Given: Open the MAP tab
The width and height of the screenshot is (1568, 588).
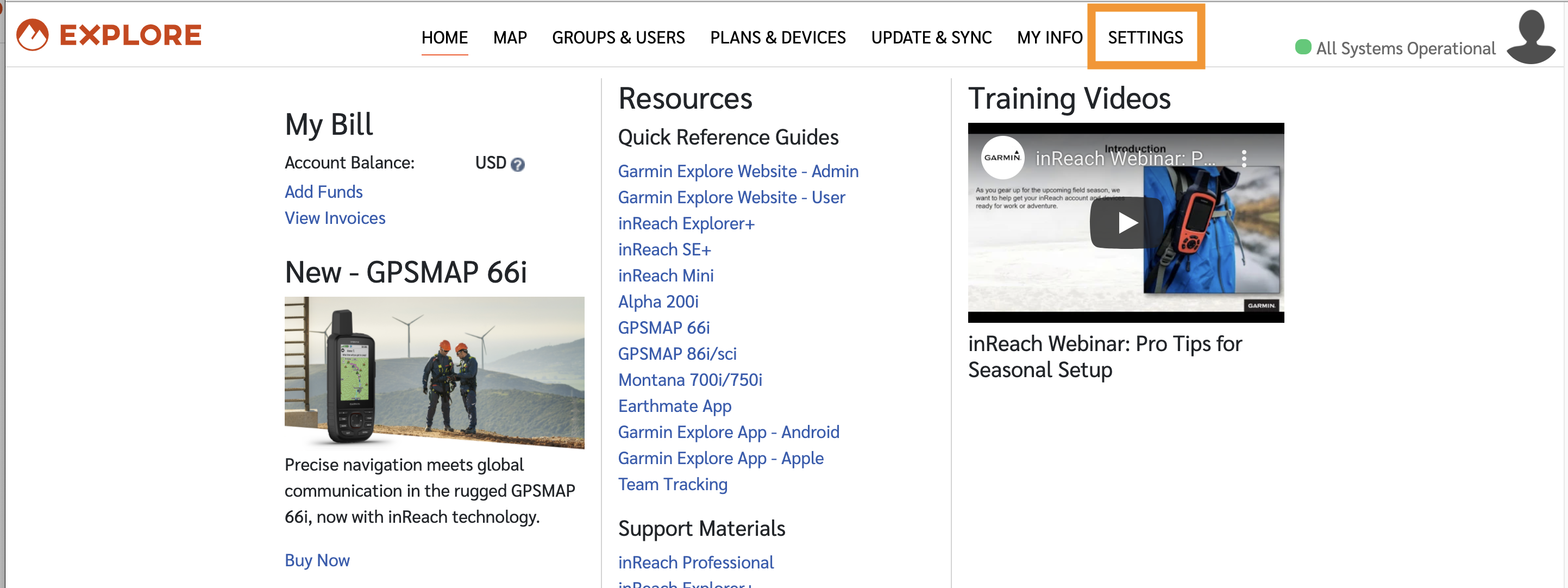Looking at the screenshot, I should tap(510, 37).
